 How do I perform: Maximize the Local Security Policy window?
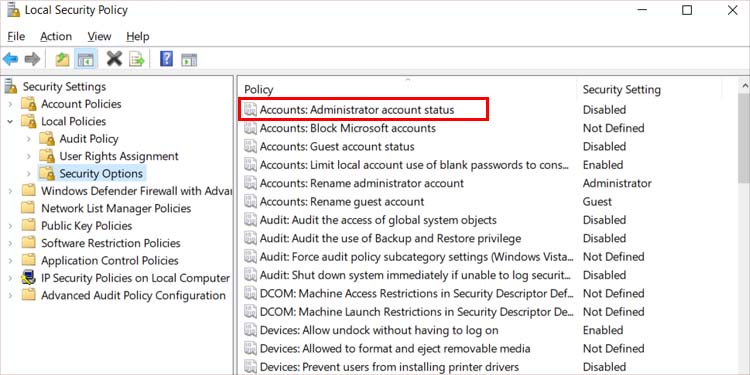coord(687,10)
